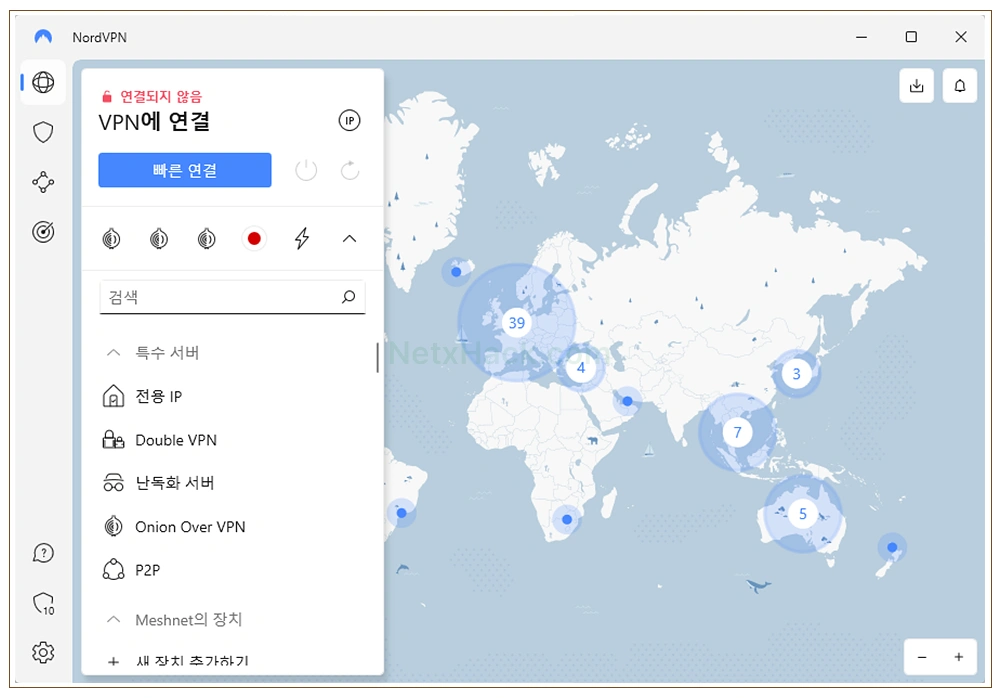Viewport: 1000px width, 698px height.
Task: Open the Threat Protection shield icon
Action: (43, 132)
